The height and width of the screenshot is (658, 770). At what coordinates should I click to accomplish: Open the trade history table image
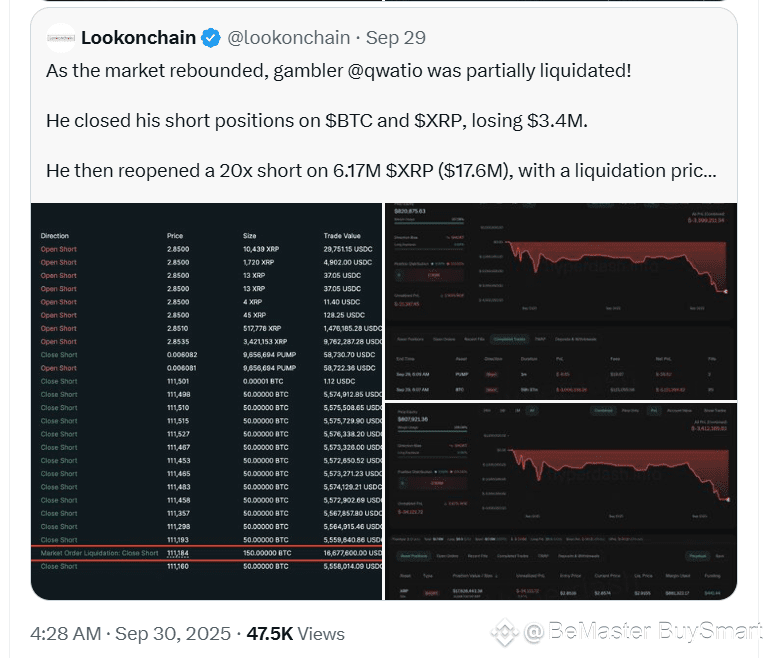coord(206,401)
